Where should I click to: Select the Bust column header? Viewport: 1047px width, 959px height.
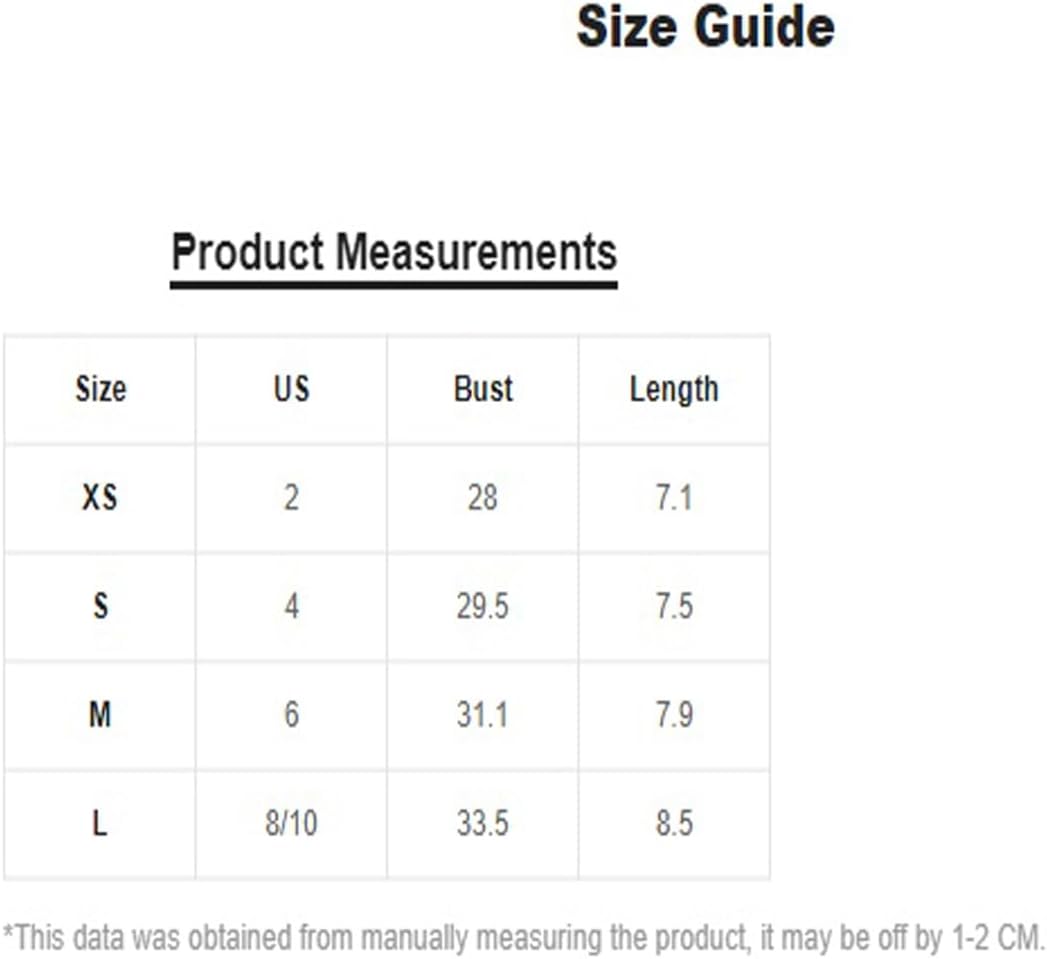click(483, 388)
